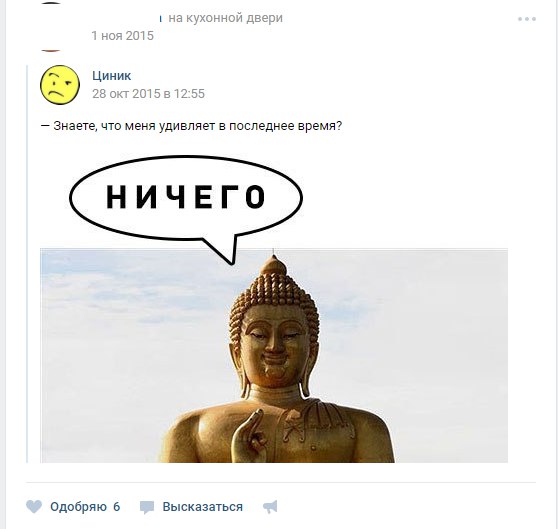Click the 'на кухонной двери' text link

[x=225, y=17]
